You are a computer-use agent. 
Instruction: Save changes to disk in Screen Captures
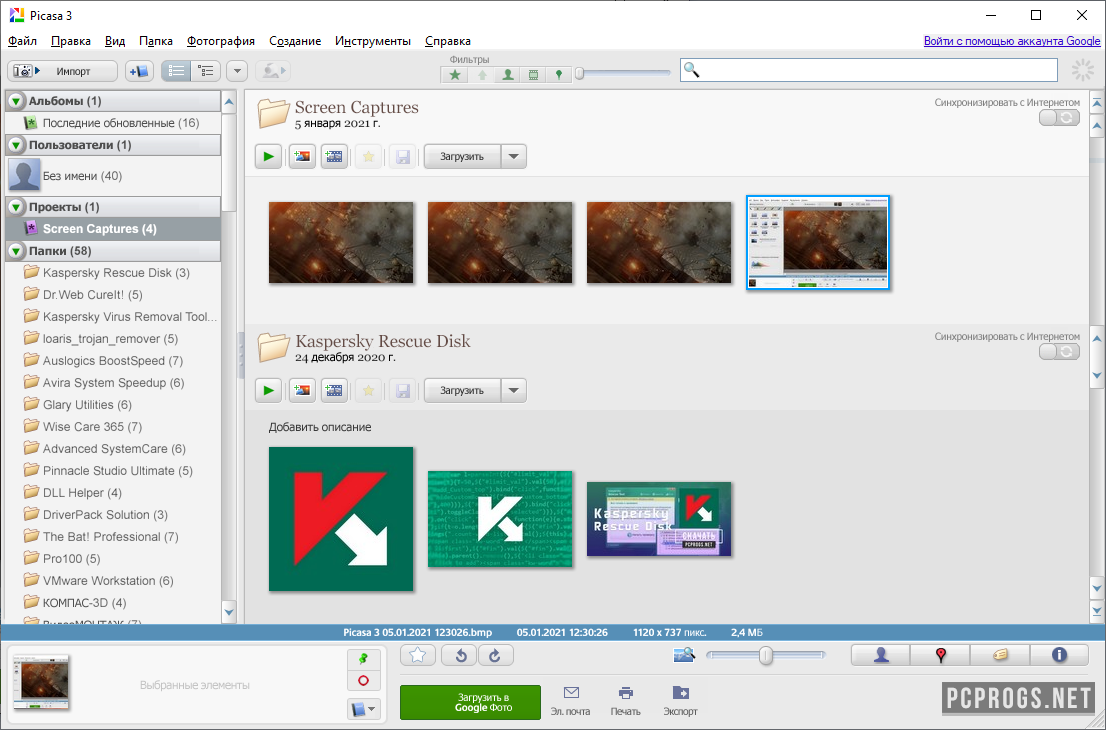click(x=403, y=157)
